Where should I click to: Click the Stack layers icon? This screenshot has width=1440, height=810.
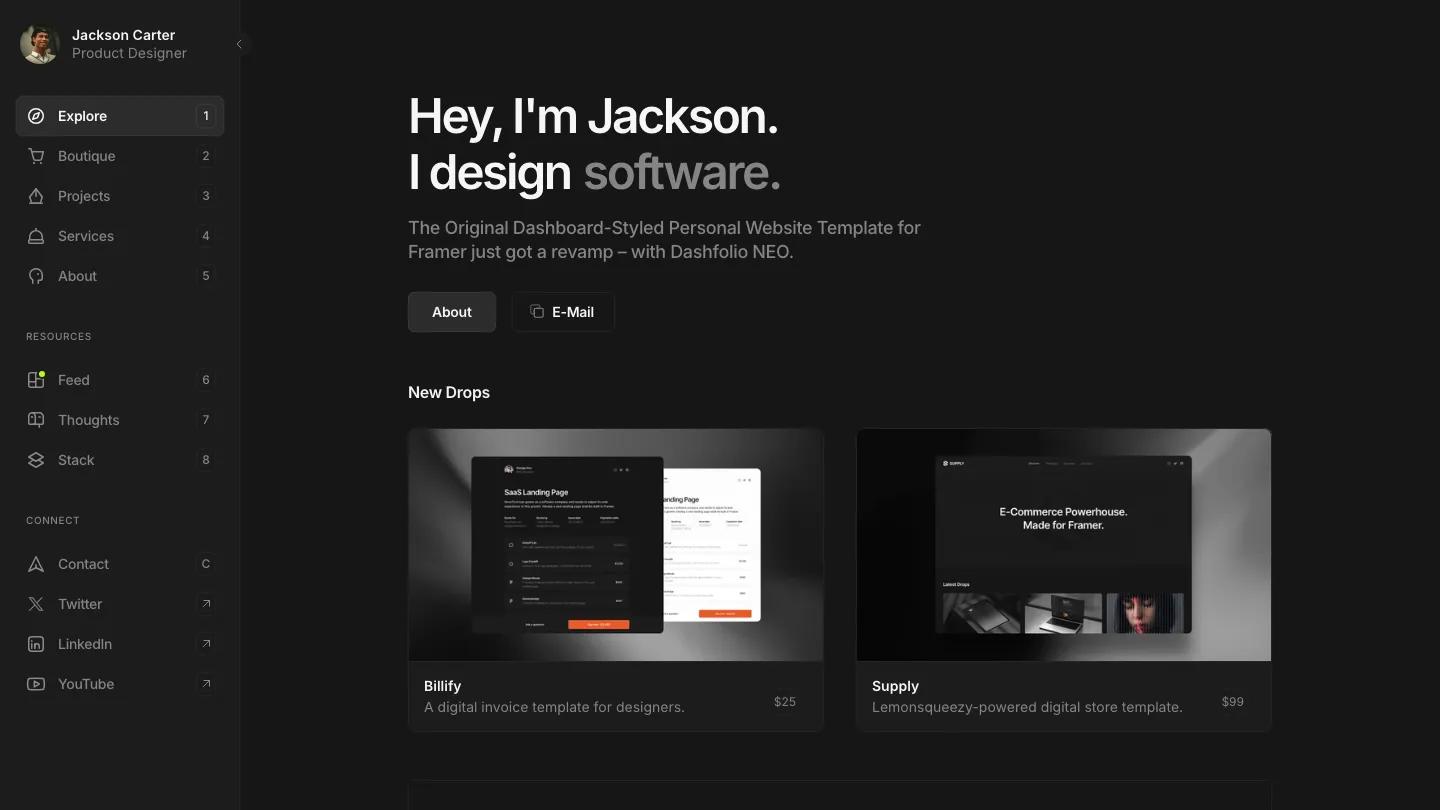pos(36,460)
